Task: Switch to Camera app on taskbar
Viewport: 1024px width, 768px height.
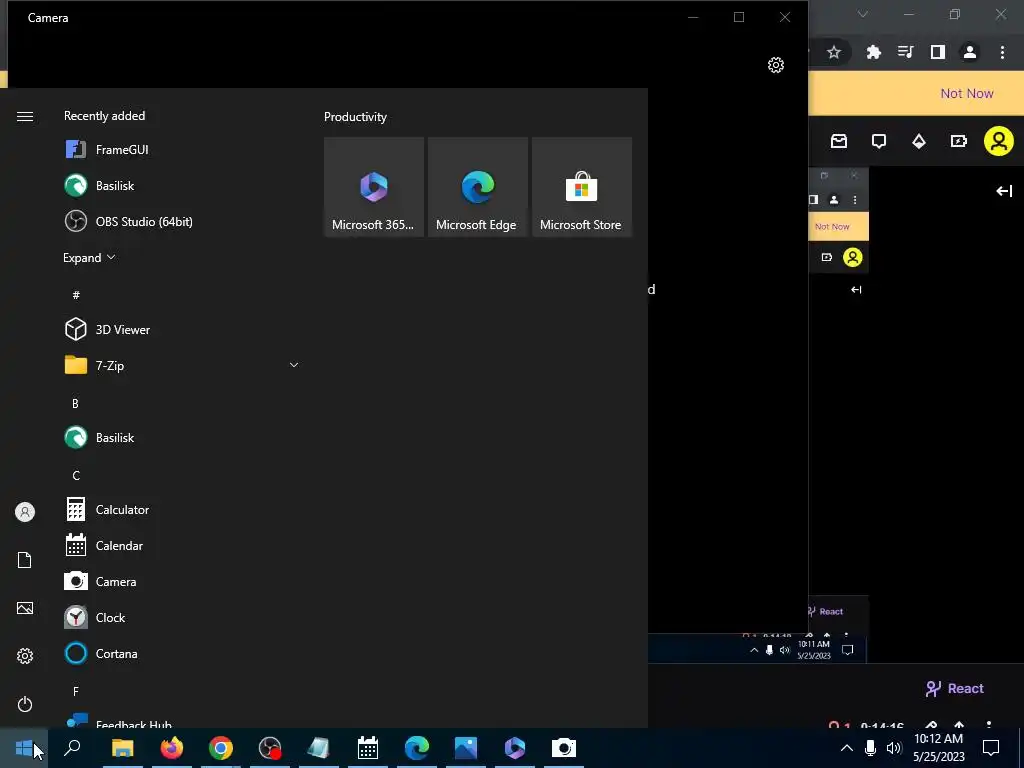Action: 564,748
